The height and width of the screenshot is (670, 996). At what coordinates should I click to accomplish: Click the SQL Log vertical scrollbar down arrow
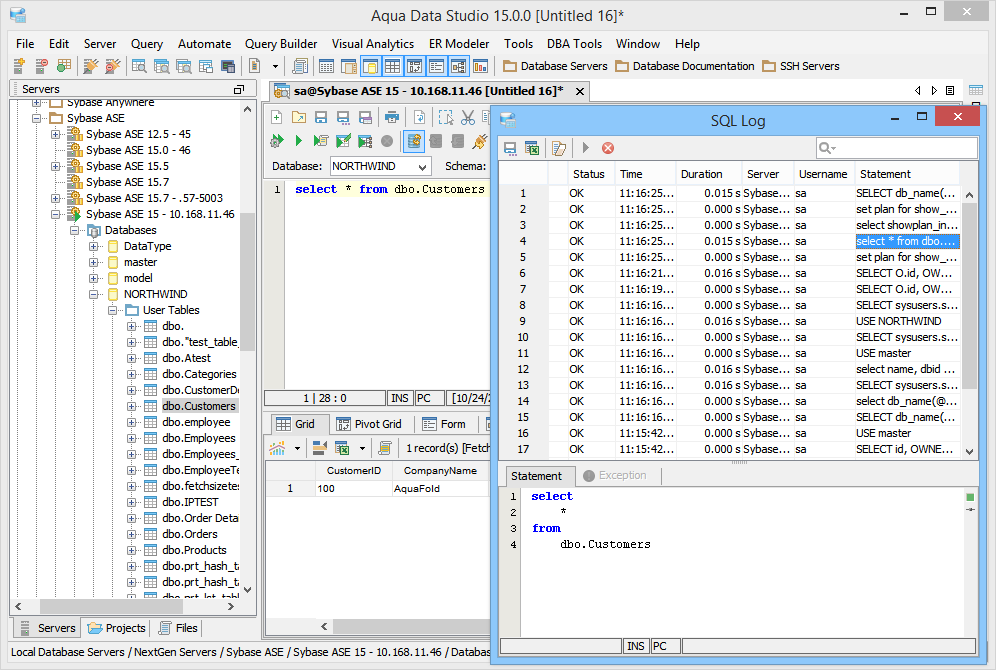click(969, 452)
